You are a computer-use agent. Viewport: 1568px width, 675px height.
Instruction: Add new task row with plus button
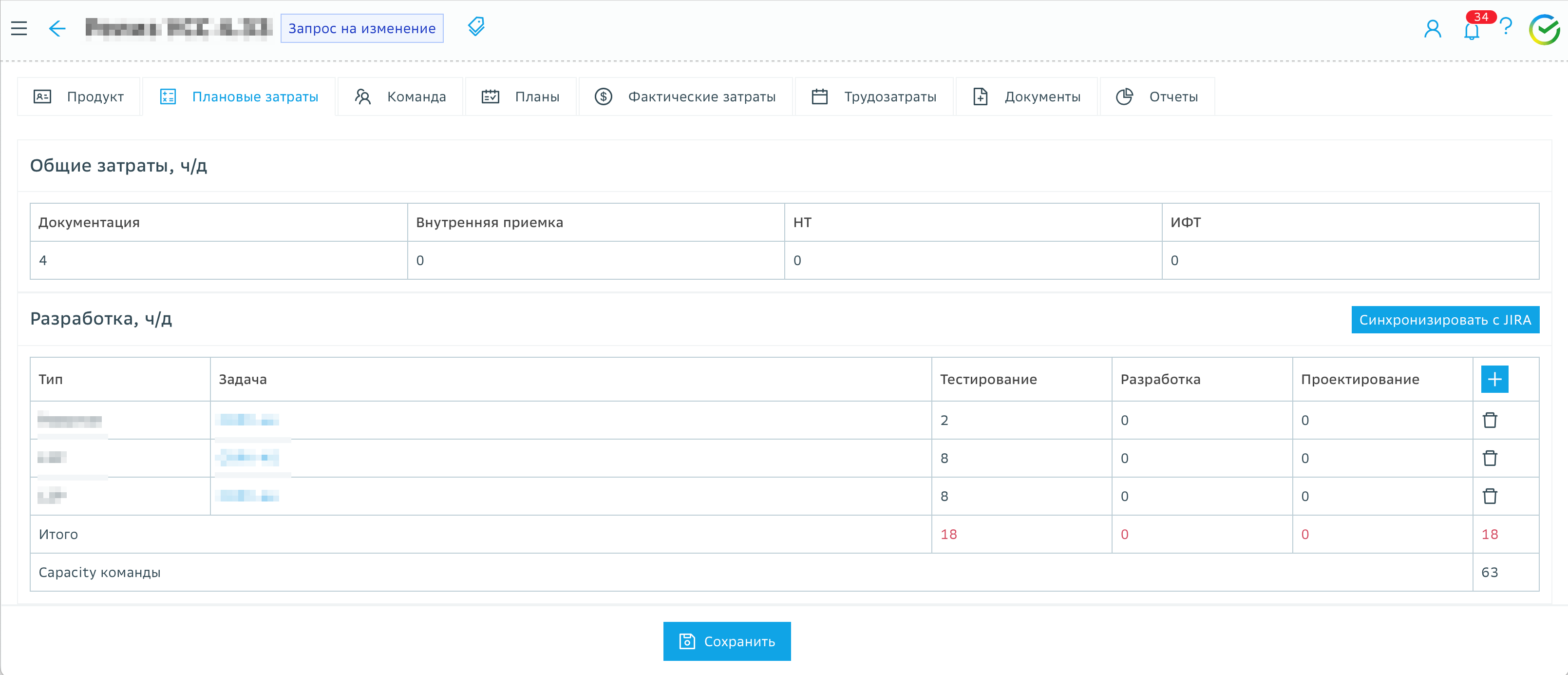[1494, 379]
